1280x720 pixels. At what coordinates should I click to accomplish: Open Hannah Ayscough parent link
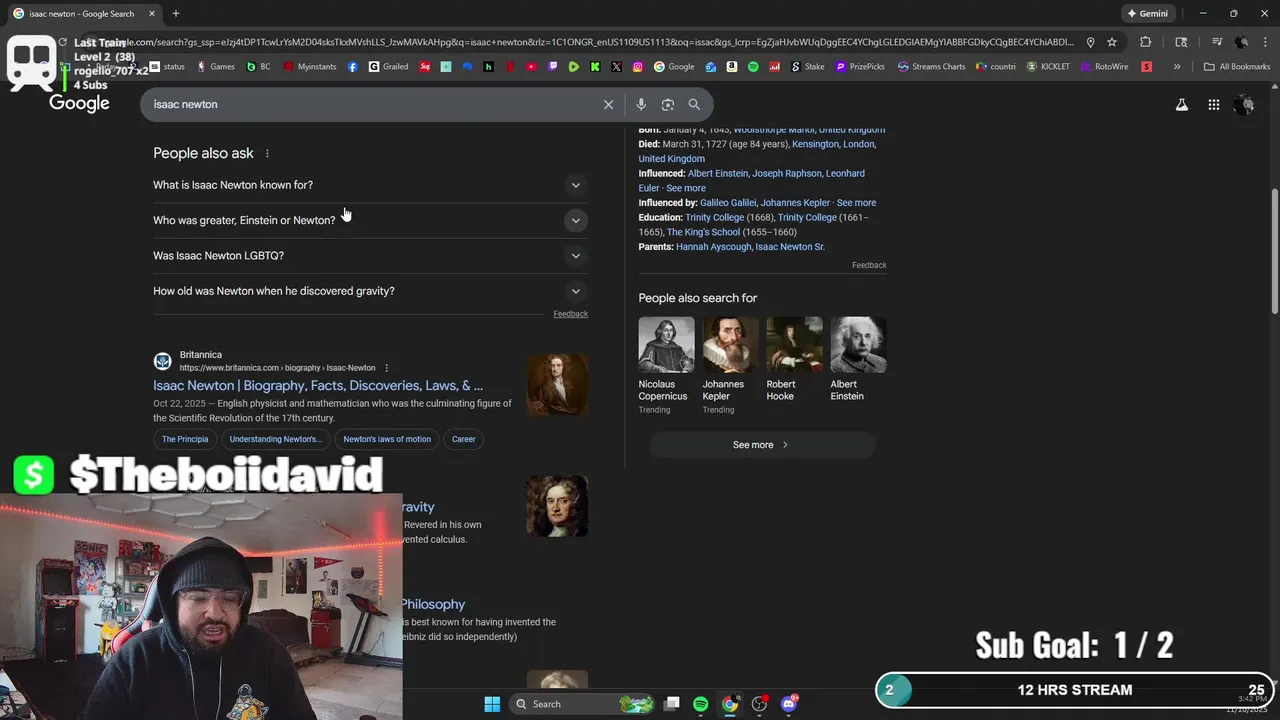tap(713, 247)
